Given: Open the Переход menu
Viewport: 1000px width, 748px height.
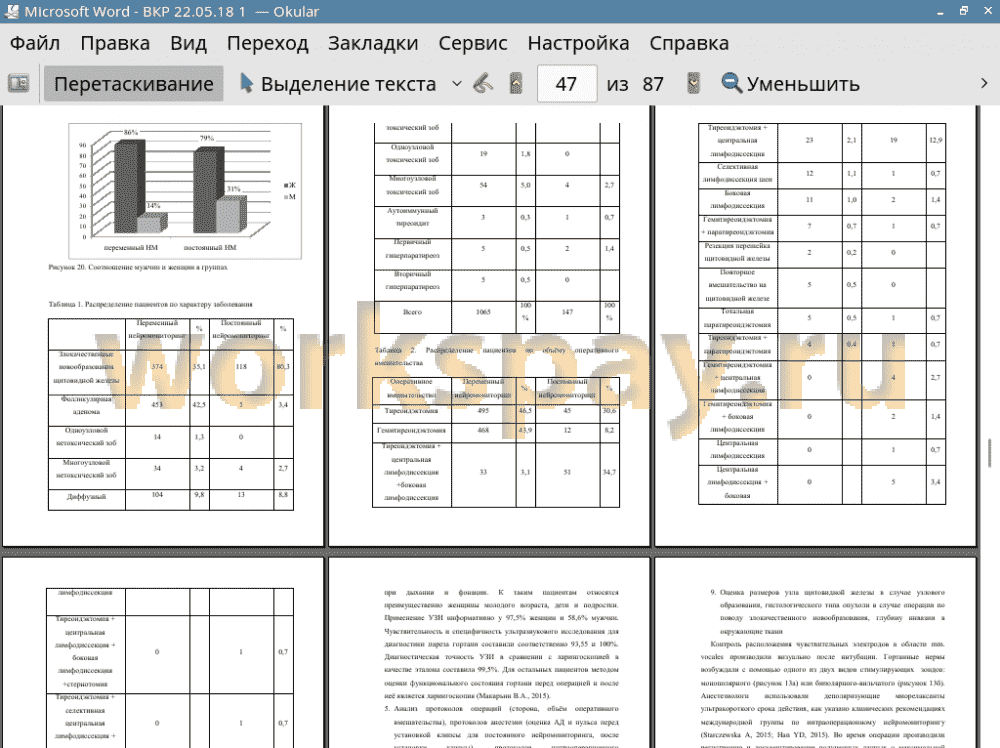Looking at the screenshot, I should [x=268, y=43].
